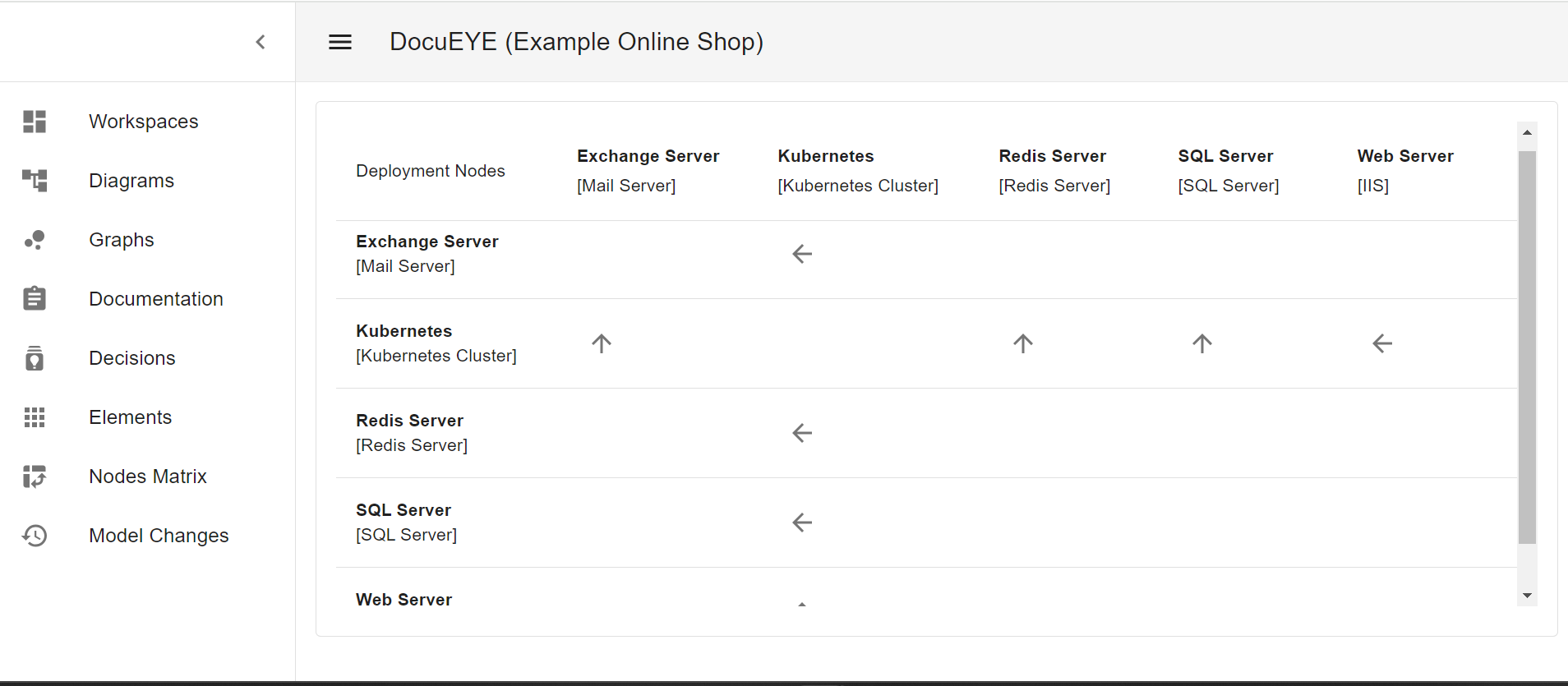Image resolution: width=1568 pixels, height=686 pixels.
Task: Click the Documentation clipboard icon
Action: pos(35,299)
